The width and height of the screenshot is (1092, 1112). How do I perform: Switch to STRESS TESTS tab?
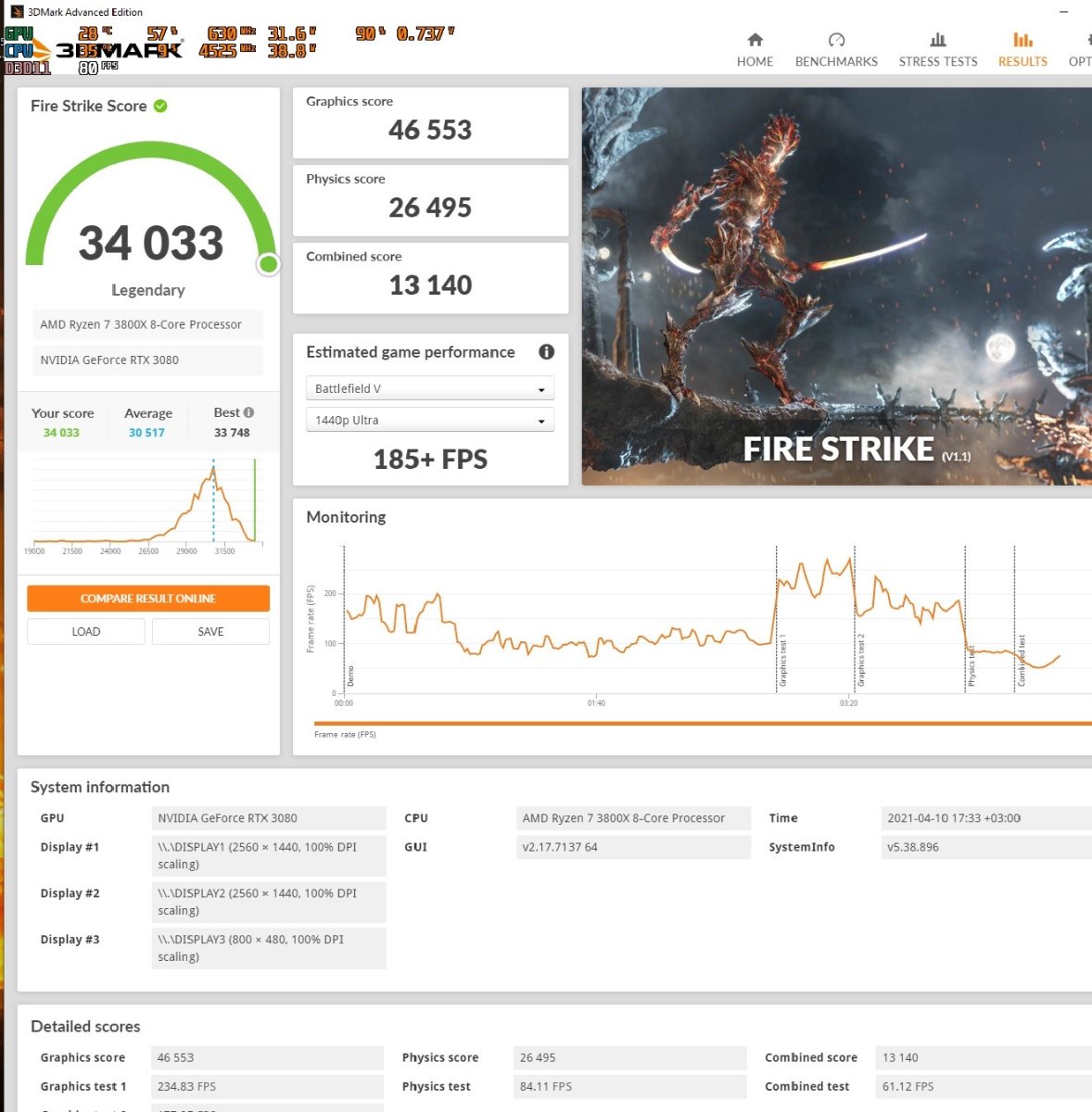click(938, 50)
